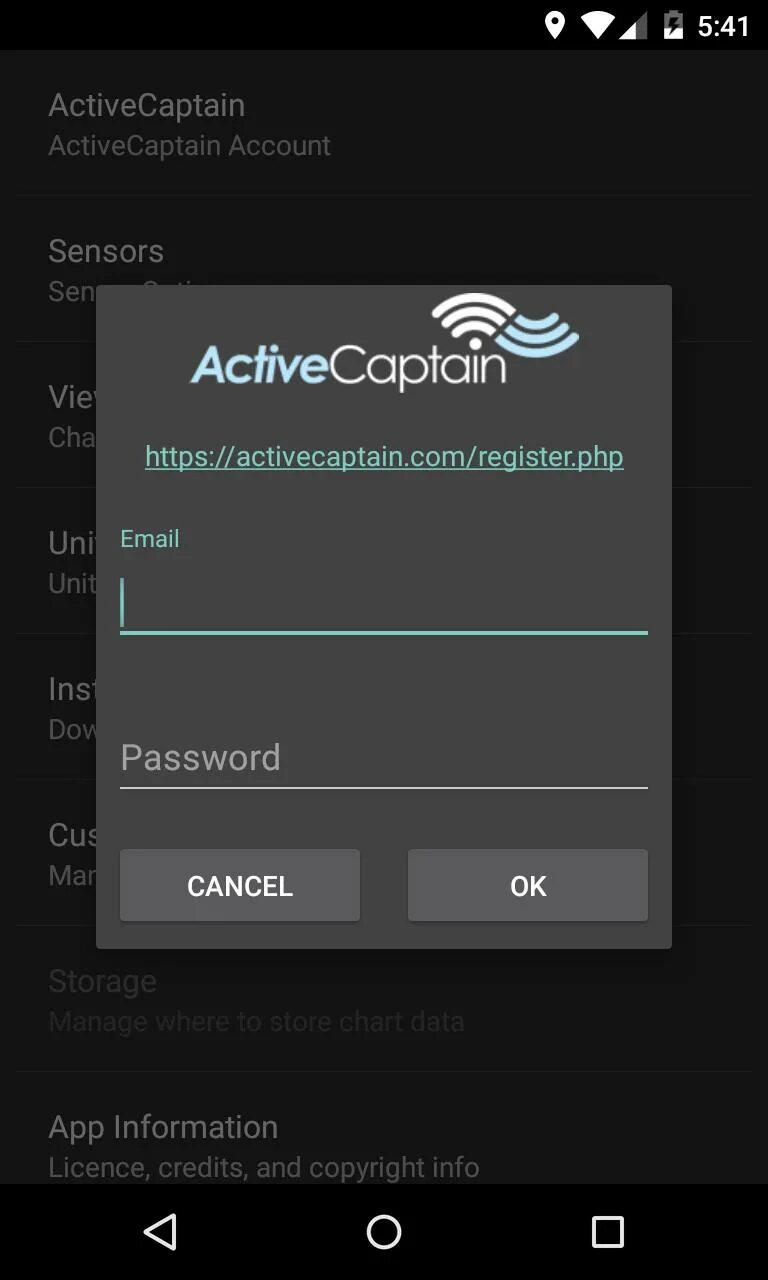The image size is (768, 1280).
Task: Tap the clock in status bar
Action: coord(723,26)
